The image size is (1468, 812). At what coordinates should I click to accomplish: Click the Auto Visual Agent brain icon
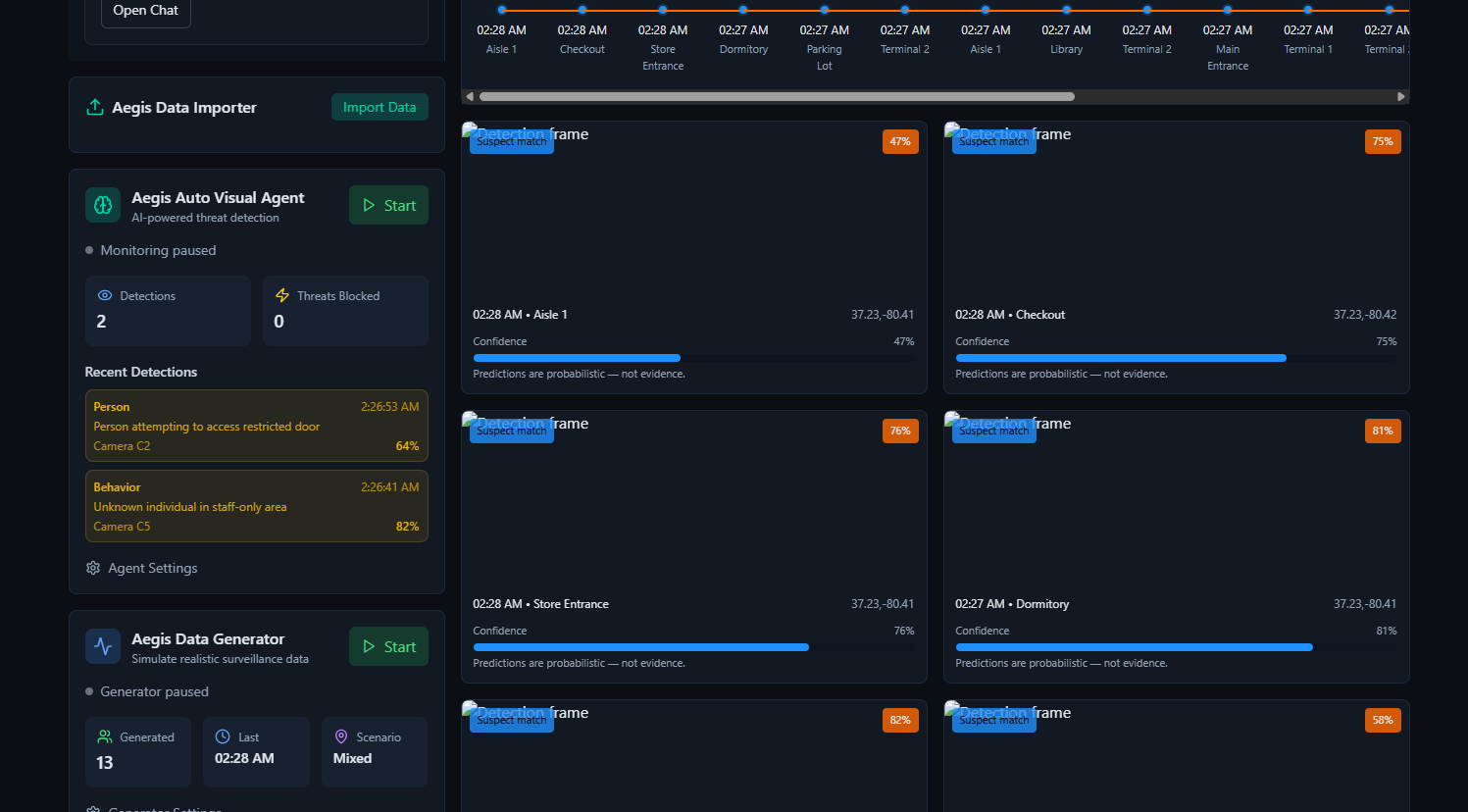(103, 205)
